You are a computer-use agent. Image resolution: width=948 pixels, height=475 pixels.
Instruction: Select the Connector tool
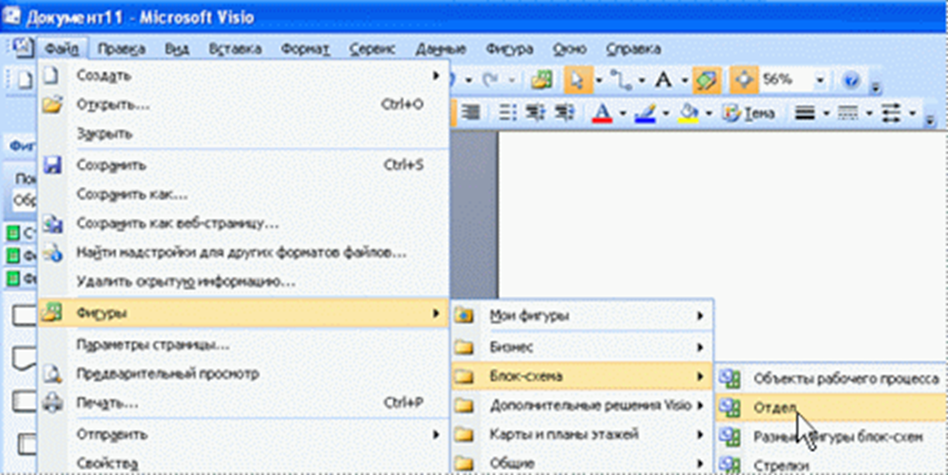pyautogui.click(x=620, y=80)
